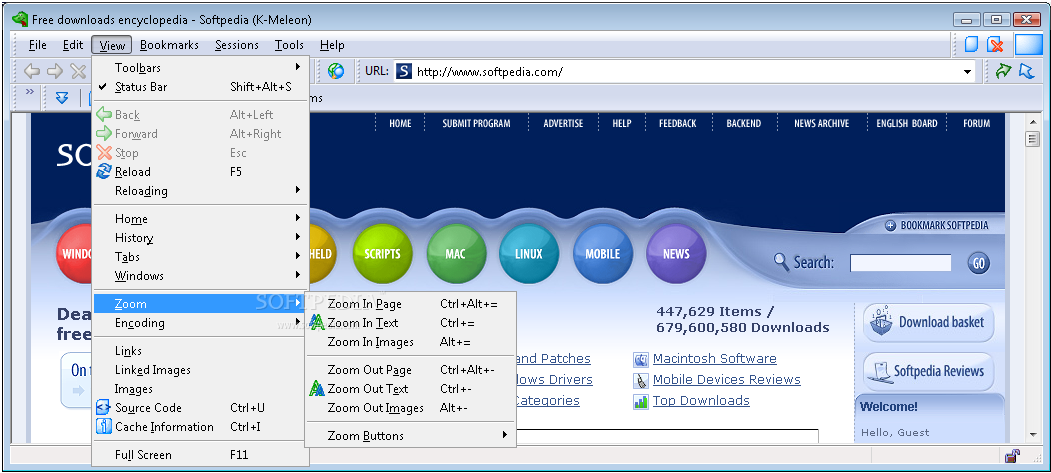This screenshot has width=1051, height=473.
Task: Click the Softpedia favicon in the URL bar
Action: 404,71
